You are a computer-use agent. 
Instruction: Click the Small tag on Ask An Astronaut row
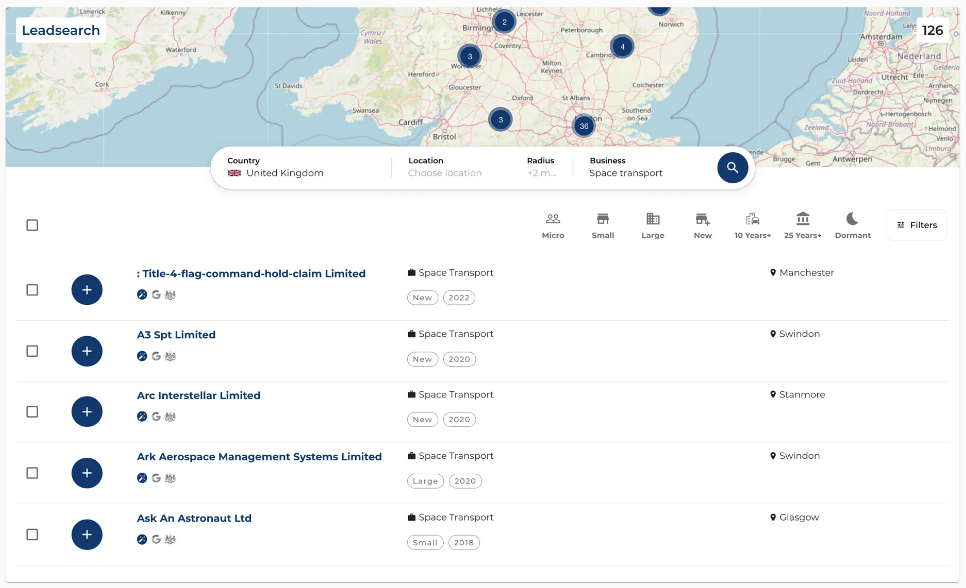pos(425,543)
